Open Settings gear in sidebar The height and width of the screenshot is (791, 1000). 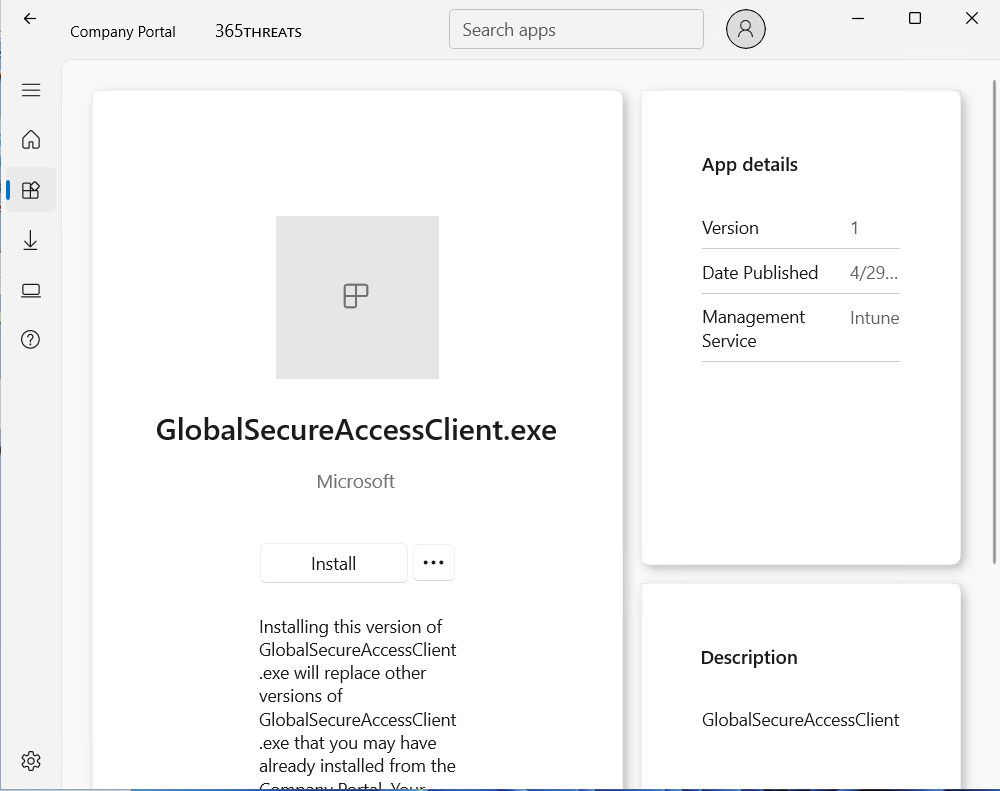point(31,760)
